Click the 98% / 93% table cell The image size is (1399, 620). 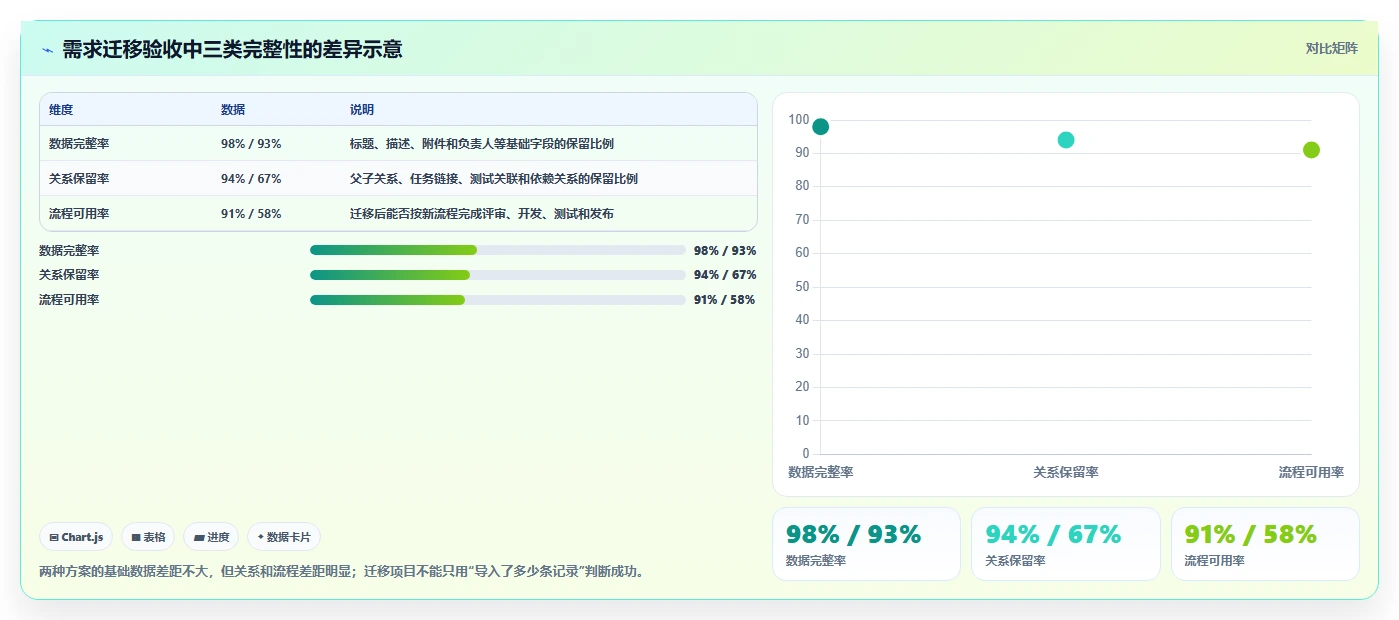click(251, 144)
